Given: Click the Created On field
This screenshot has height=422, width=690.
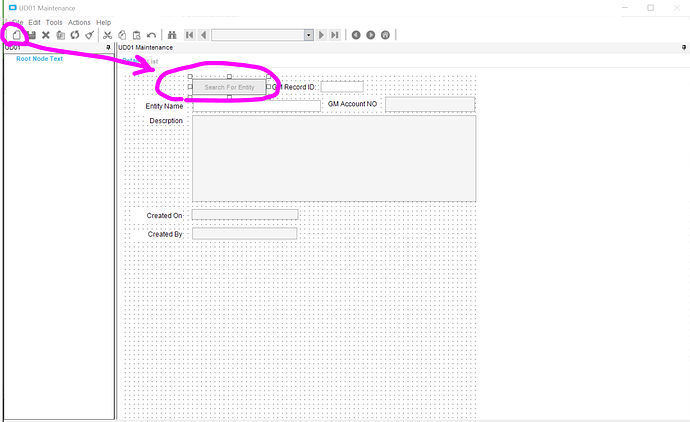Looking at the screenshot, I should 245,214.
